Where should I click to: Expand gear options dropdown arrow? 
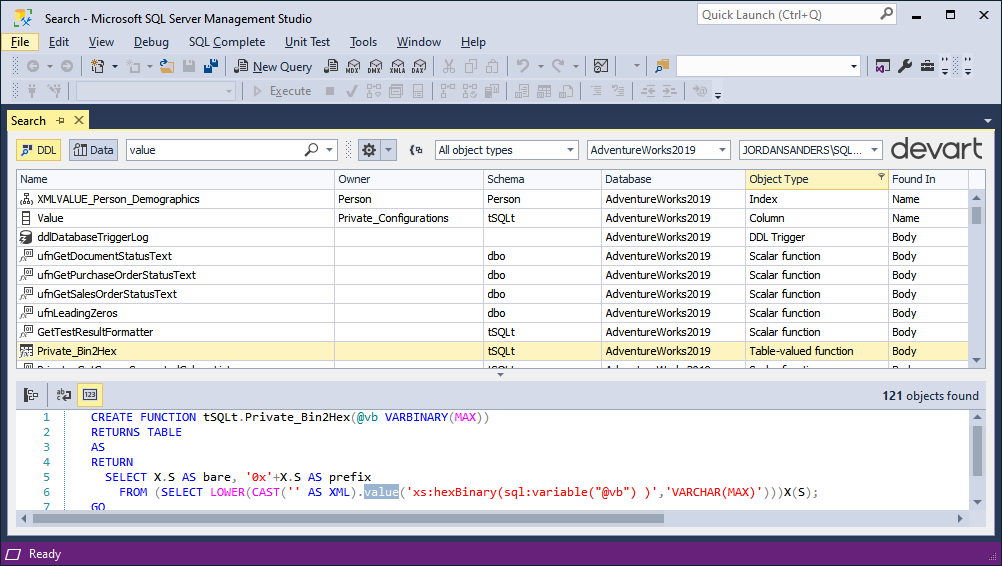(x=389, y=150)
